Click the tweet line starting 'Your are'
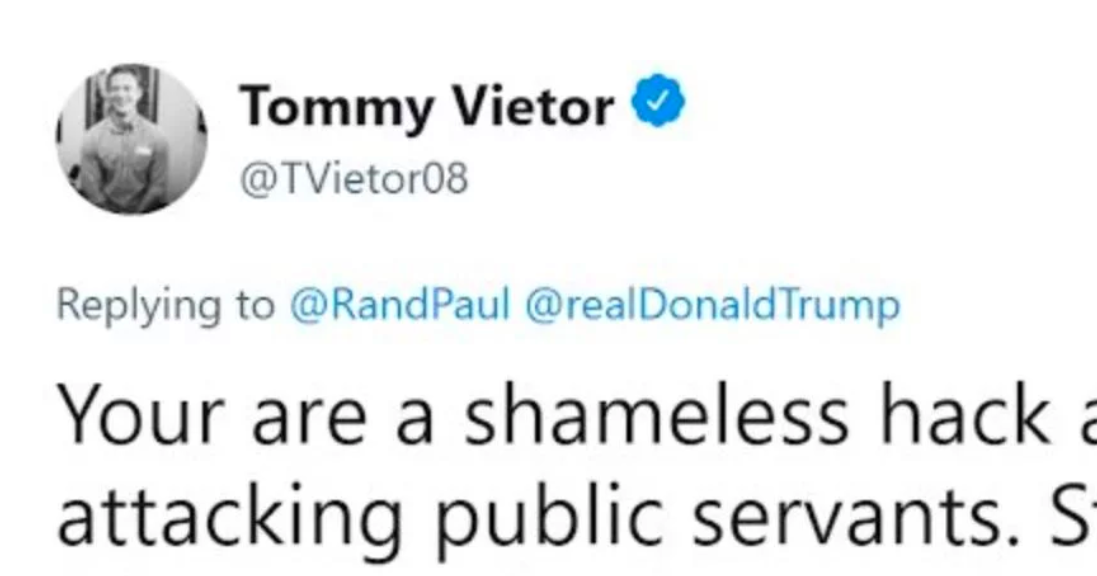This screenshot has height=576, width=1097. point(576,416)
